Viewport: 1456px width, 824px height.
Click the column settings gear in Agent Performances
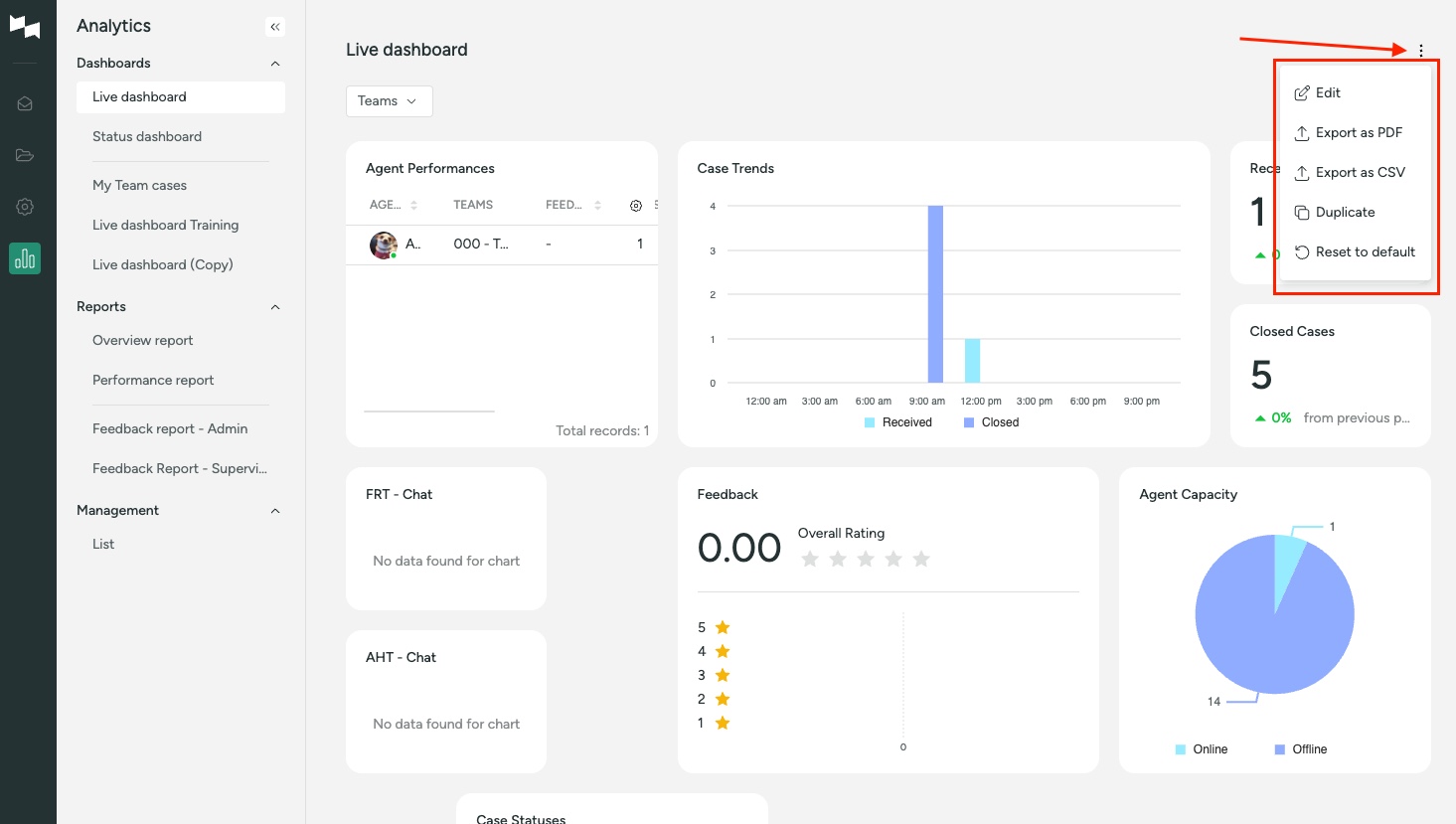point(636,206)
